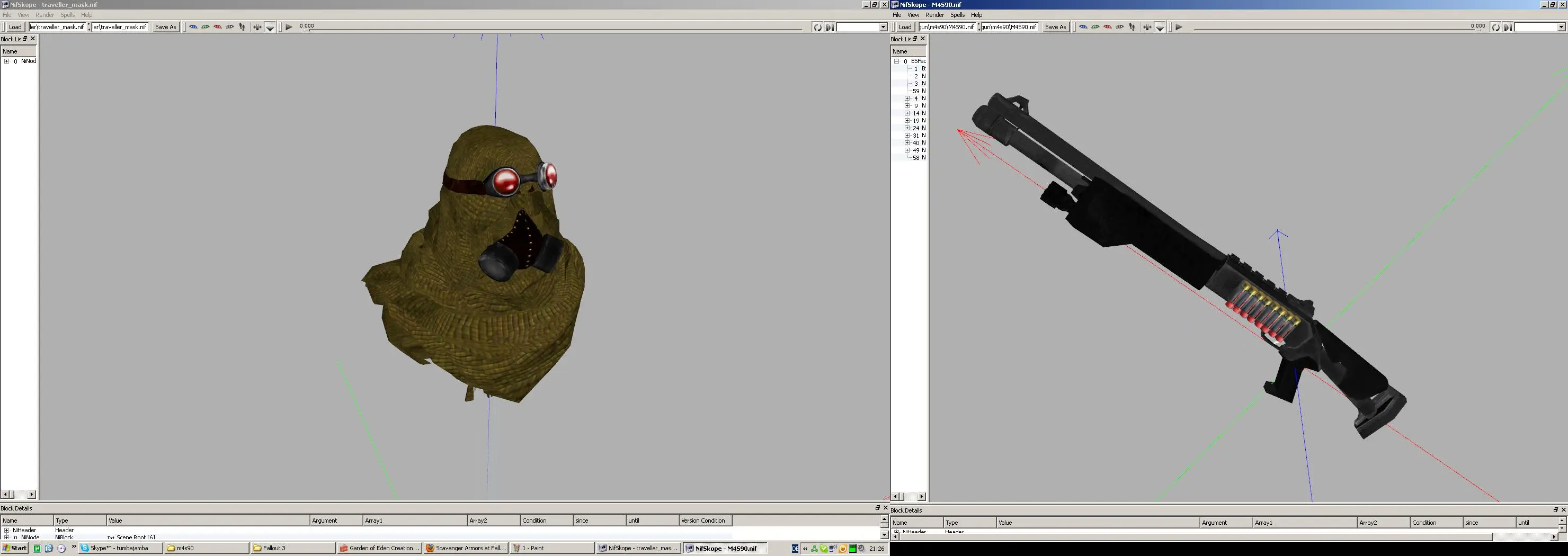Click switch-animation icon in traveller_mask window
Screen dimensions: 1568x556
(830, 27)
